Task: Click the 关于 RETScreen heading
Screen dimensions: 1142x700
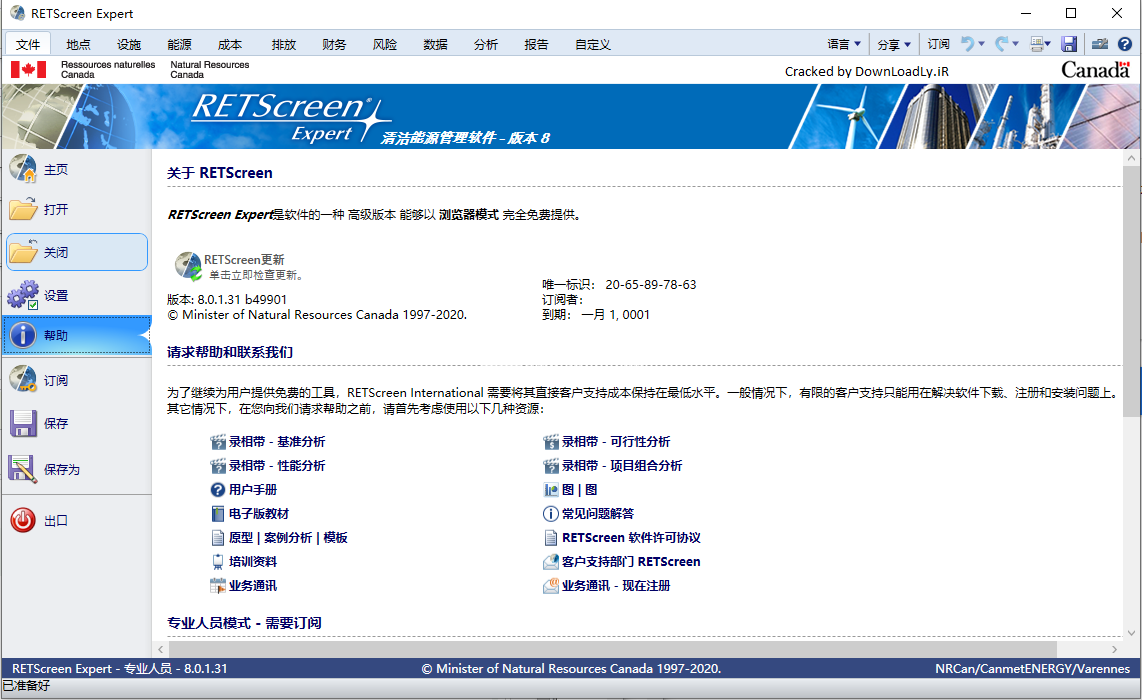Action: tap(219, 173)
